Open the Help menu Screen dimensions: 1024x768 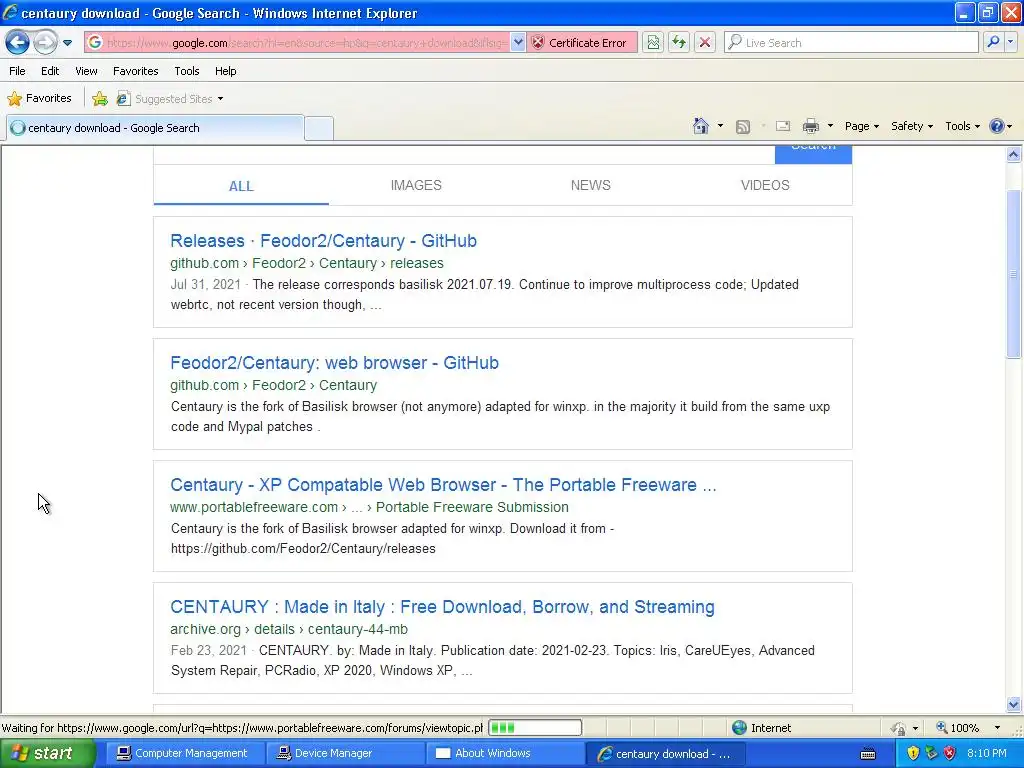tap(226, 71)
